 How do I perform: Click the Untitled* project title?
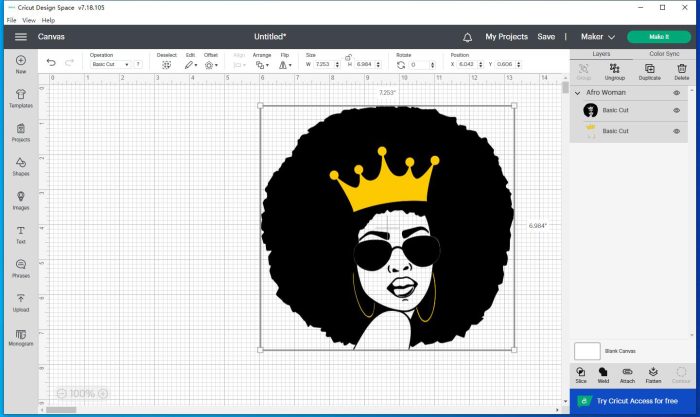tap(270, 37)
